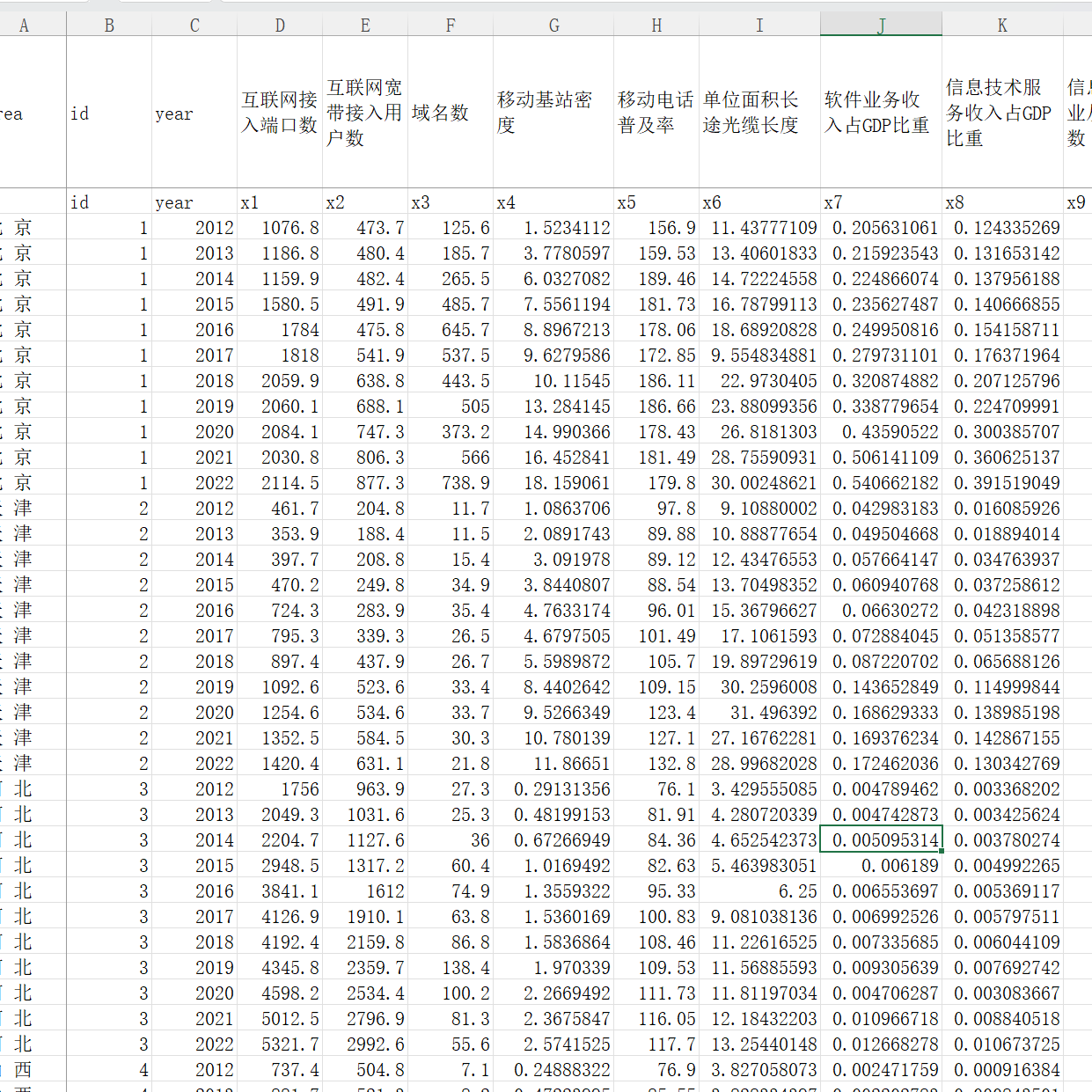Click header cell 互联网接入端口数
The image size is (1092, 1092).
click(280, 113)
